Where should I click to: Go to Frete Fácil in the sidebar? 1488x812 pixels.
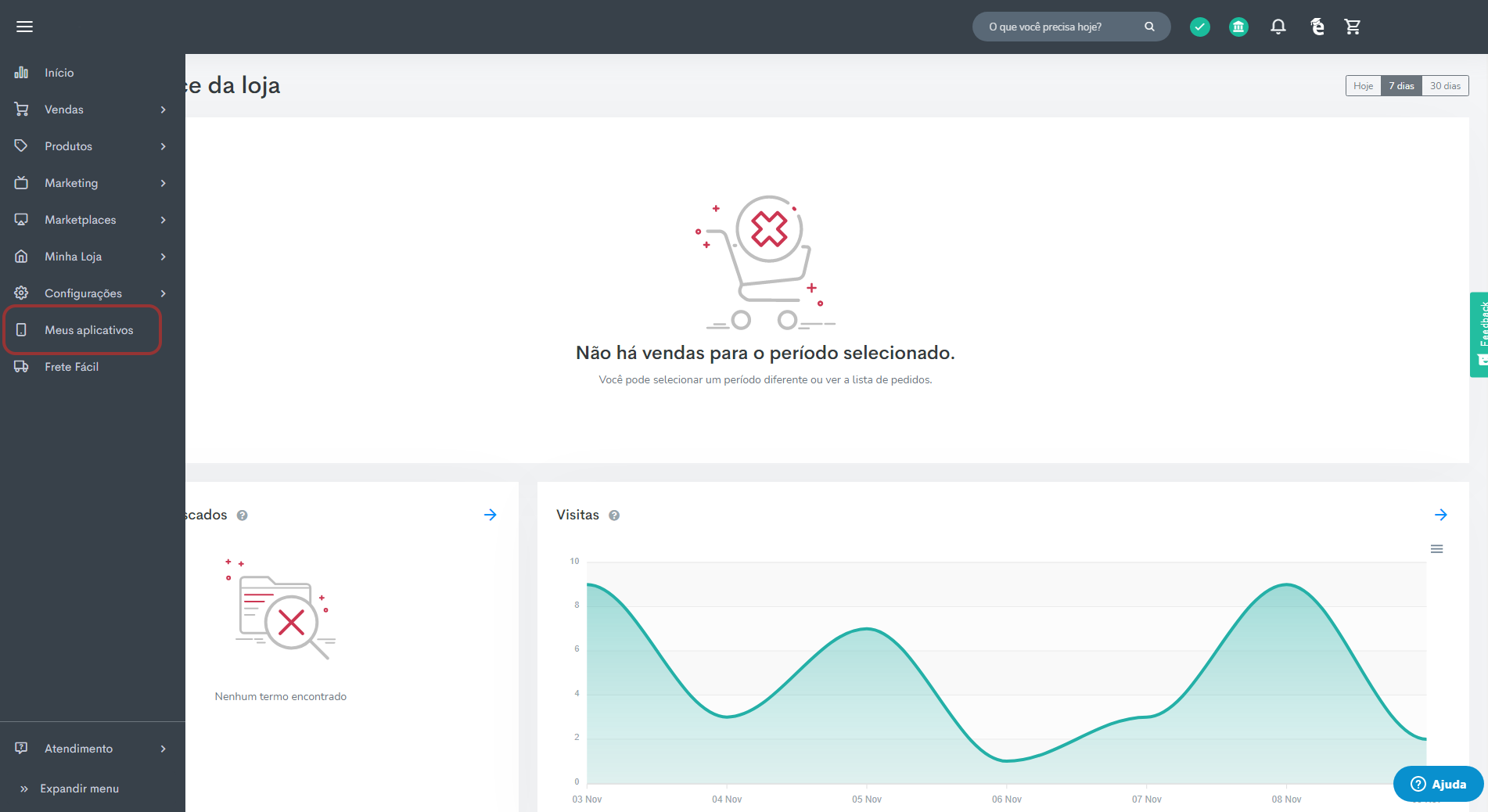[71, 367]
